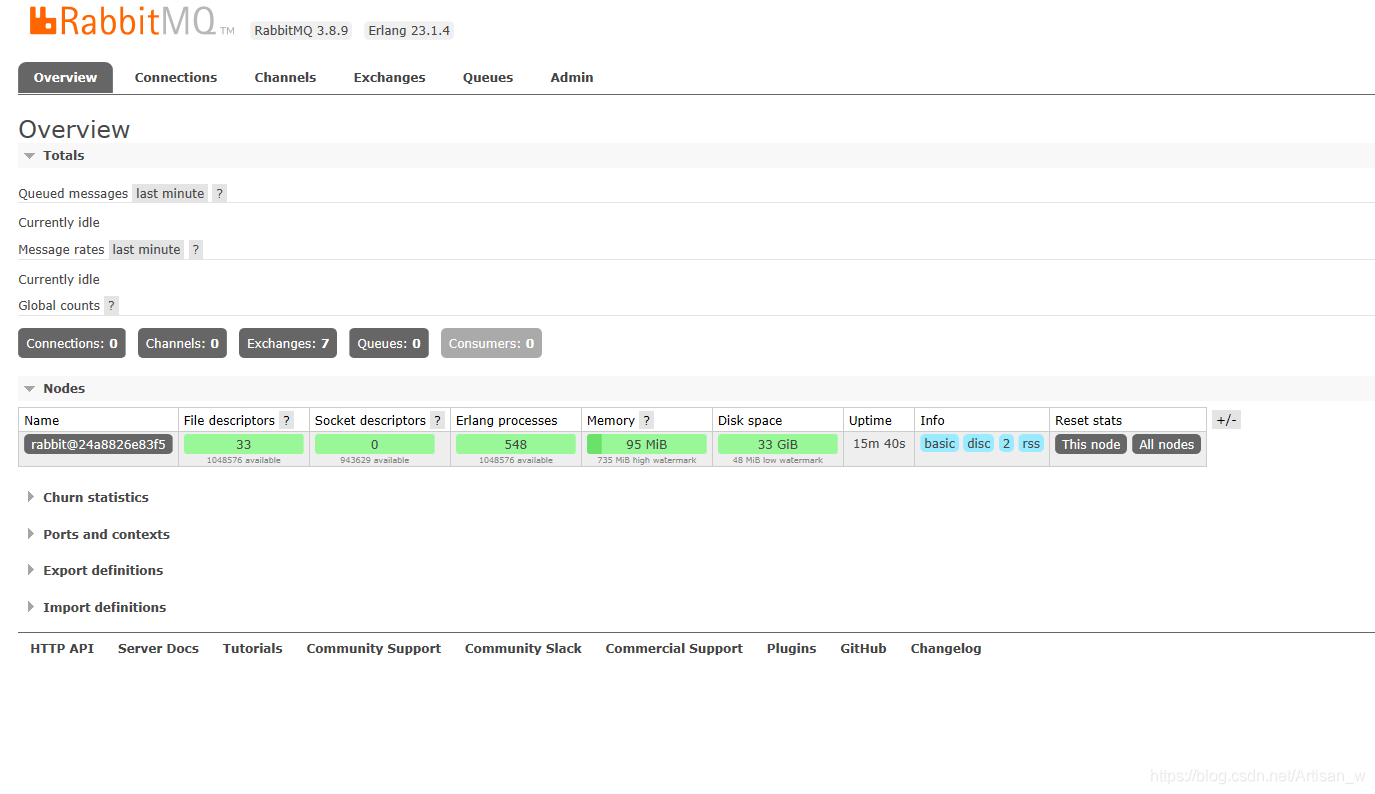Viewport: 1375px width, 794px height.
Task: Open help for Global counts
Action: (111, 306)
